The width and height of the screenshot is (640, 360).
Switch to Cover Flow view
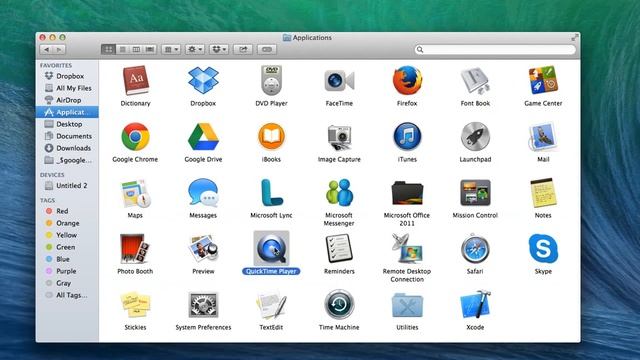150,49
